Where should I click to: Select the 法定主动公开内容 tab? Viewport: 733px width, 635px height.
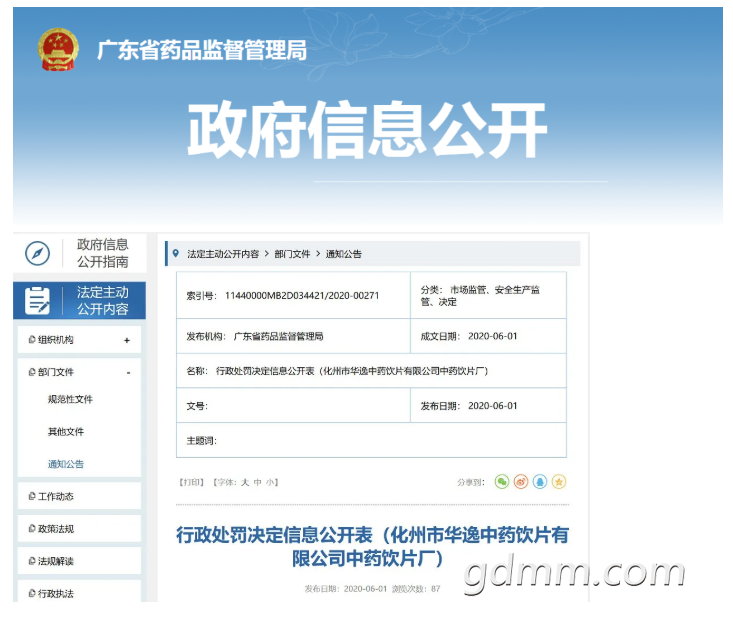79,300
